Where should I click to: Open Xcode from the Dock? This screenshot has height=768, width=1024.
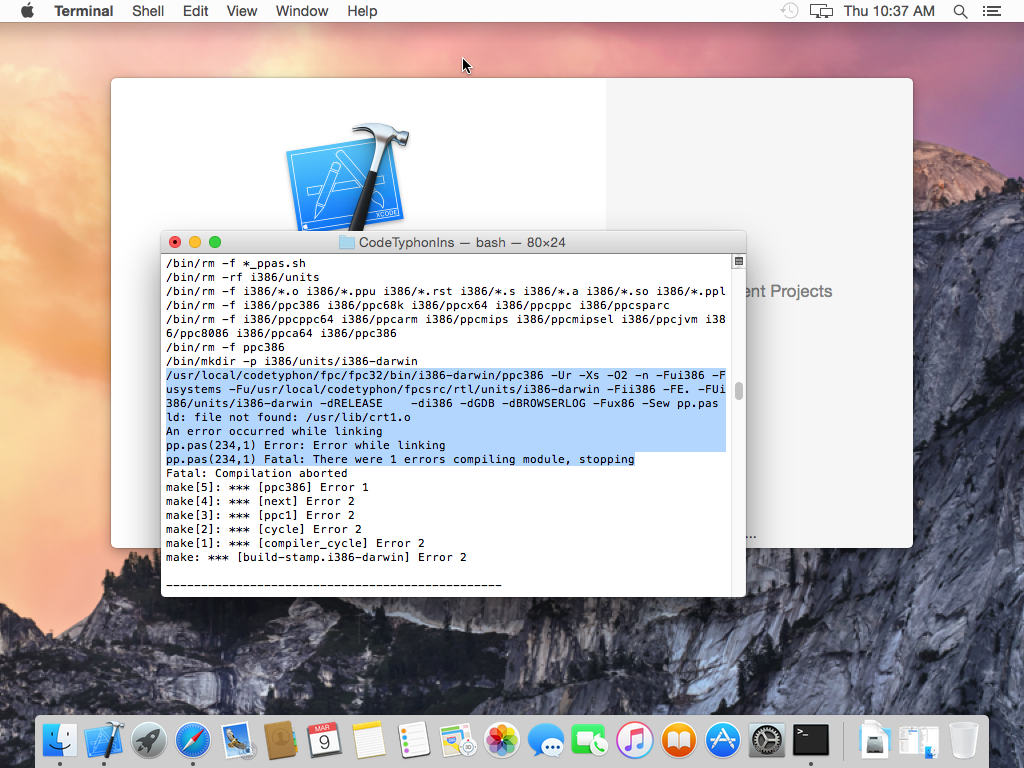coord(104,741)
